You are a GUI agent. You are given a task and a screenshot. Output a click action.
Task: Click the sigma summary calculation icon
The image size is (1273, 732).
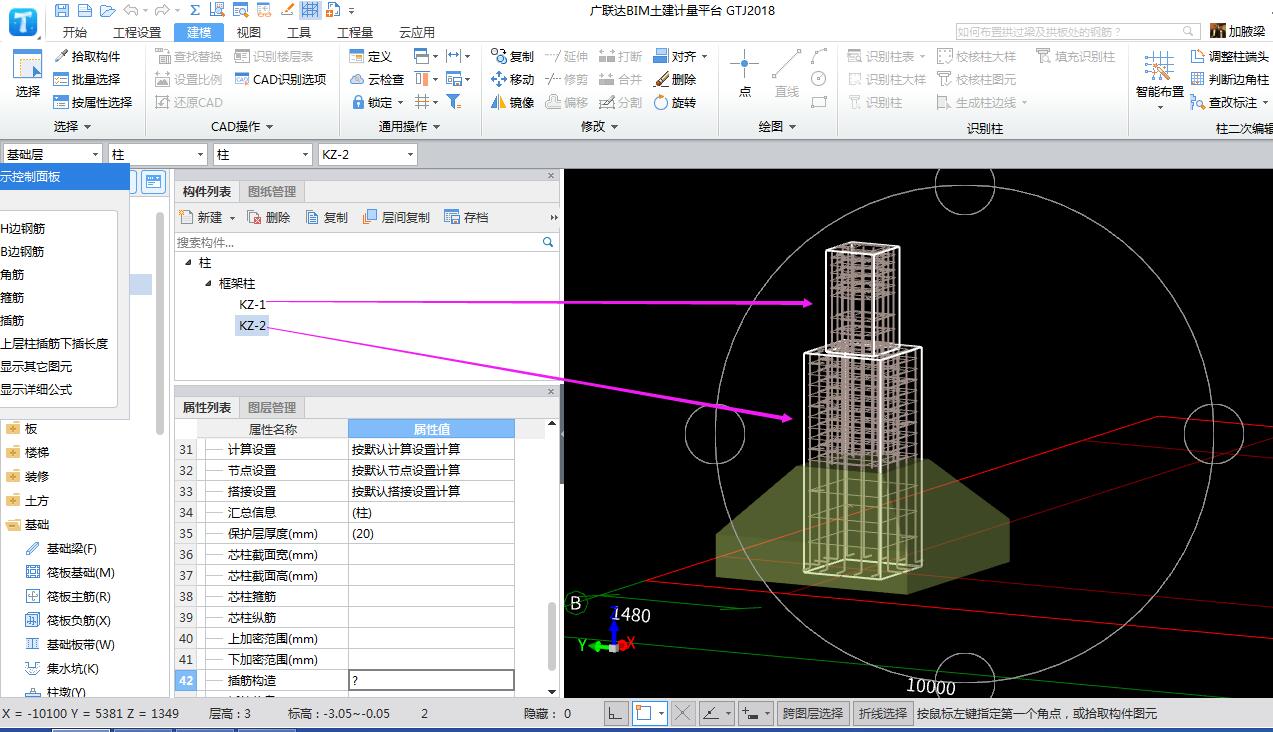(194, 10)
